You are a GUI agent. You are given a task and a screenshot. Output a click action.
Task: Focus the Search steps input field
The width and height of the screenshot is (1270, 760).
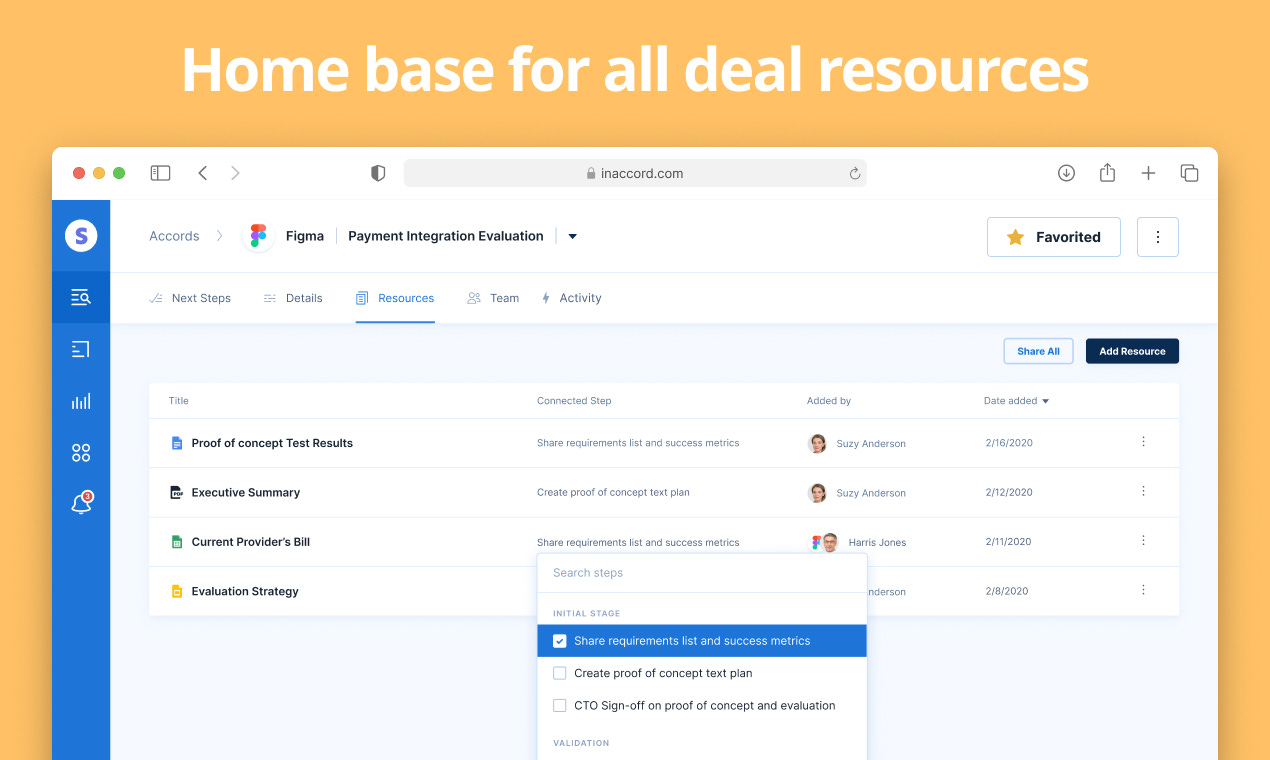point(702,573)
